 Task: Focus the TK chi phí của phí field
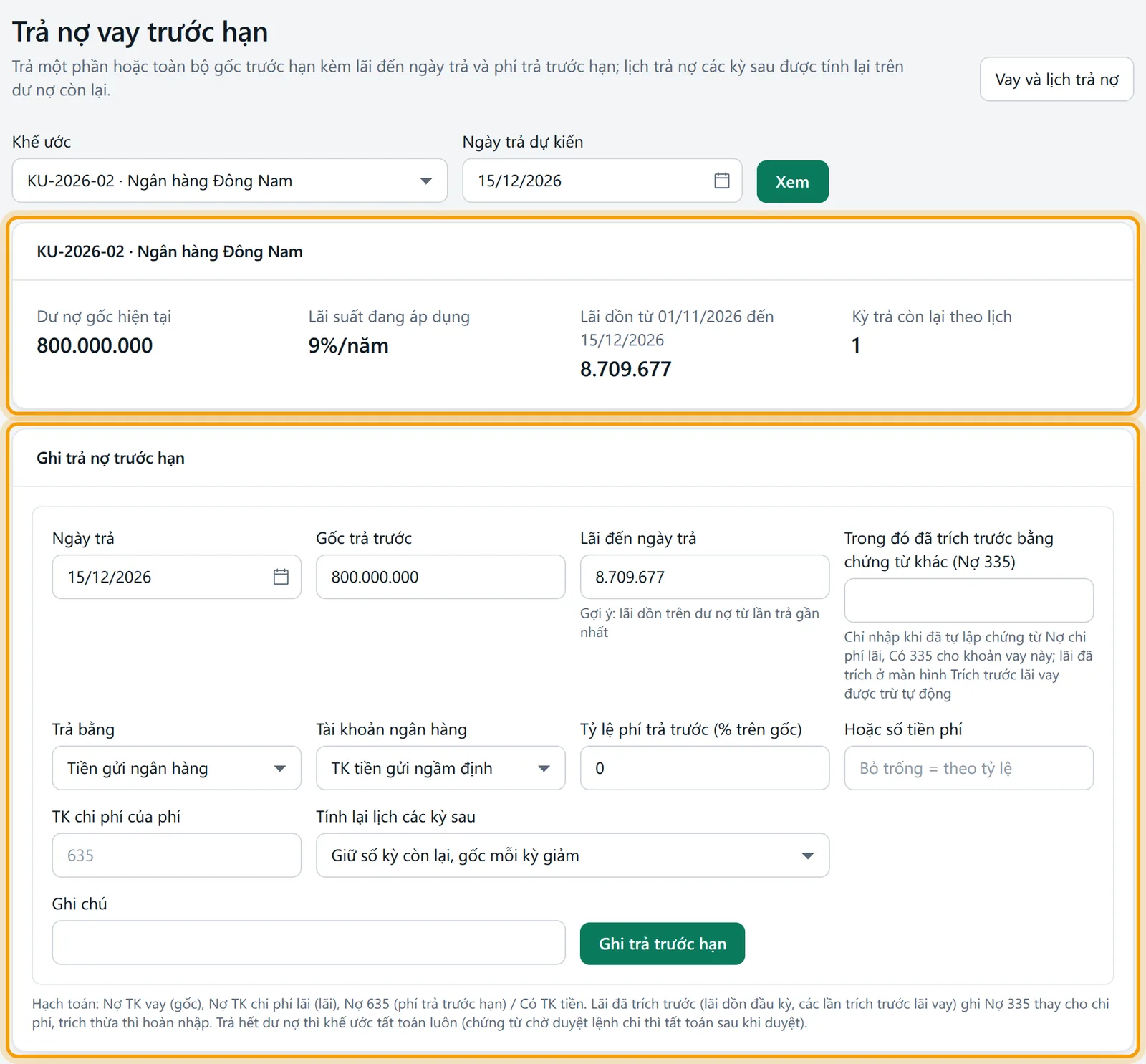(176, 855)
